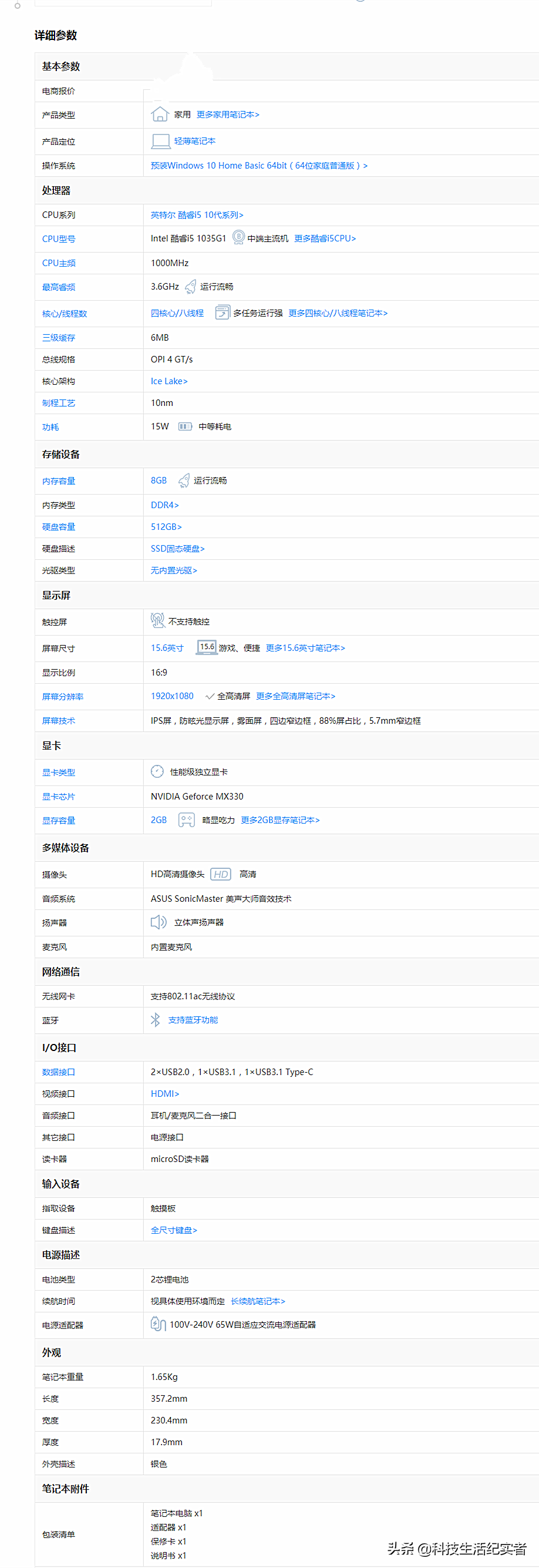
Task: Click the 显卡类型 label link
Action: pyautogui.click(x=58, y=773)
